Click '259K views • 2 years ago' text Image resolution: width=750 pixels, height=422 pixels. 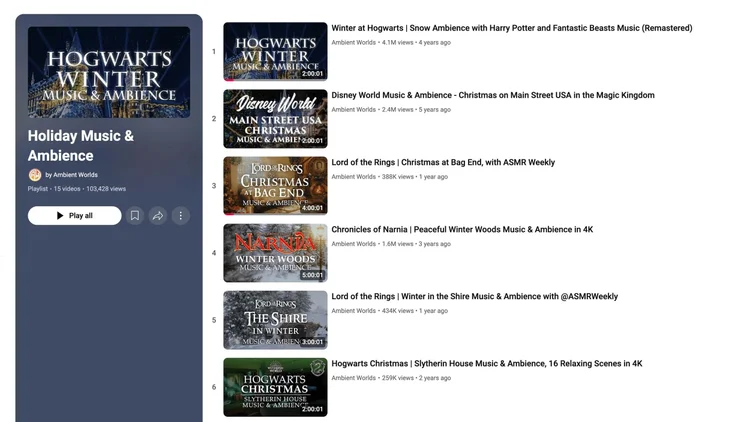(x=416, y=378)
